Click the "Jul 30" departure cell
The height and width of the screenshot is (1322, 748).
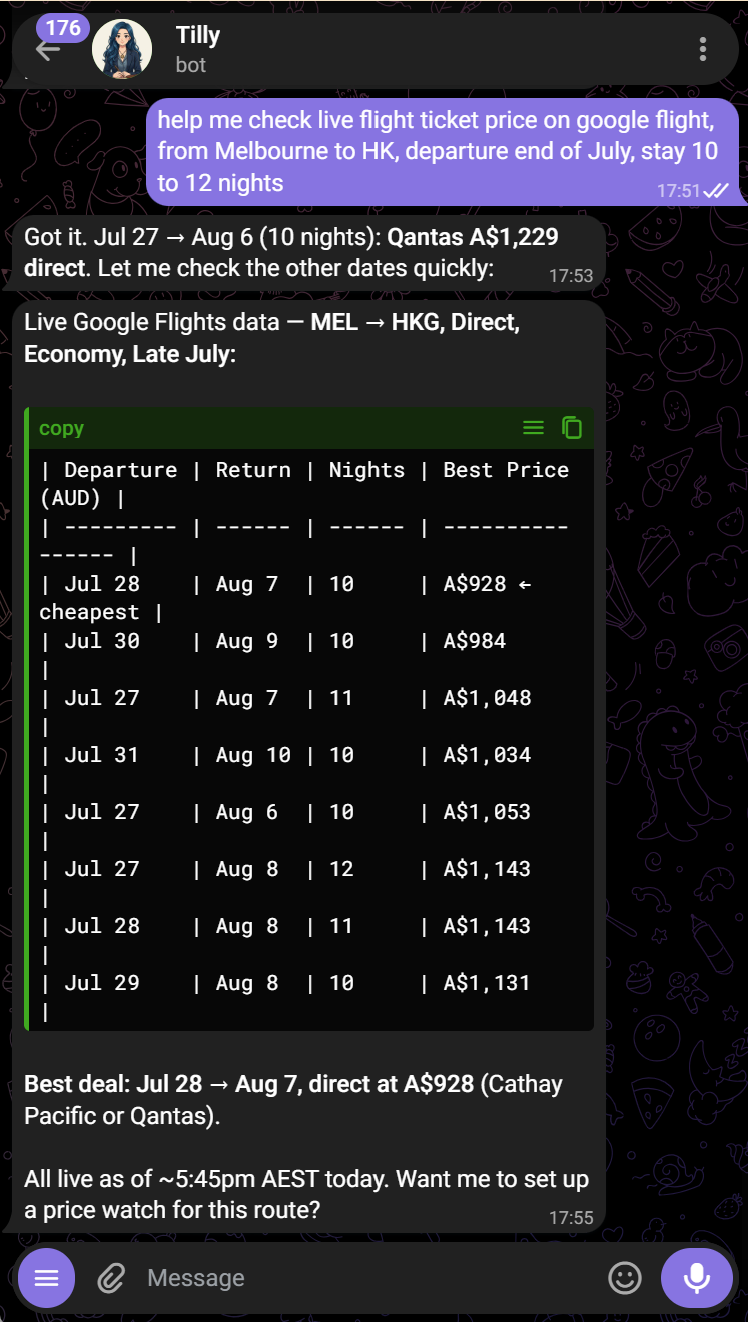coord(101,641)
